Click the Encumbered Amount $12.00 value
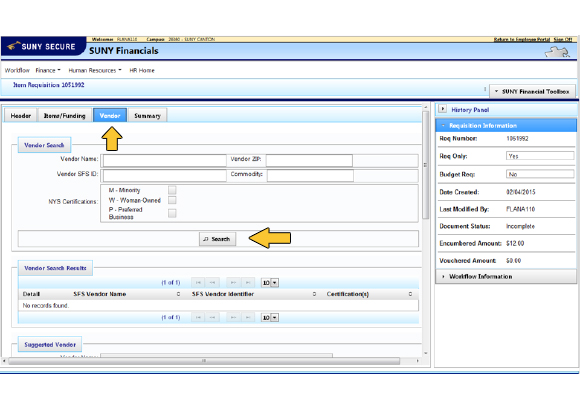 515,243
